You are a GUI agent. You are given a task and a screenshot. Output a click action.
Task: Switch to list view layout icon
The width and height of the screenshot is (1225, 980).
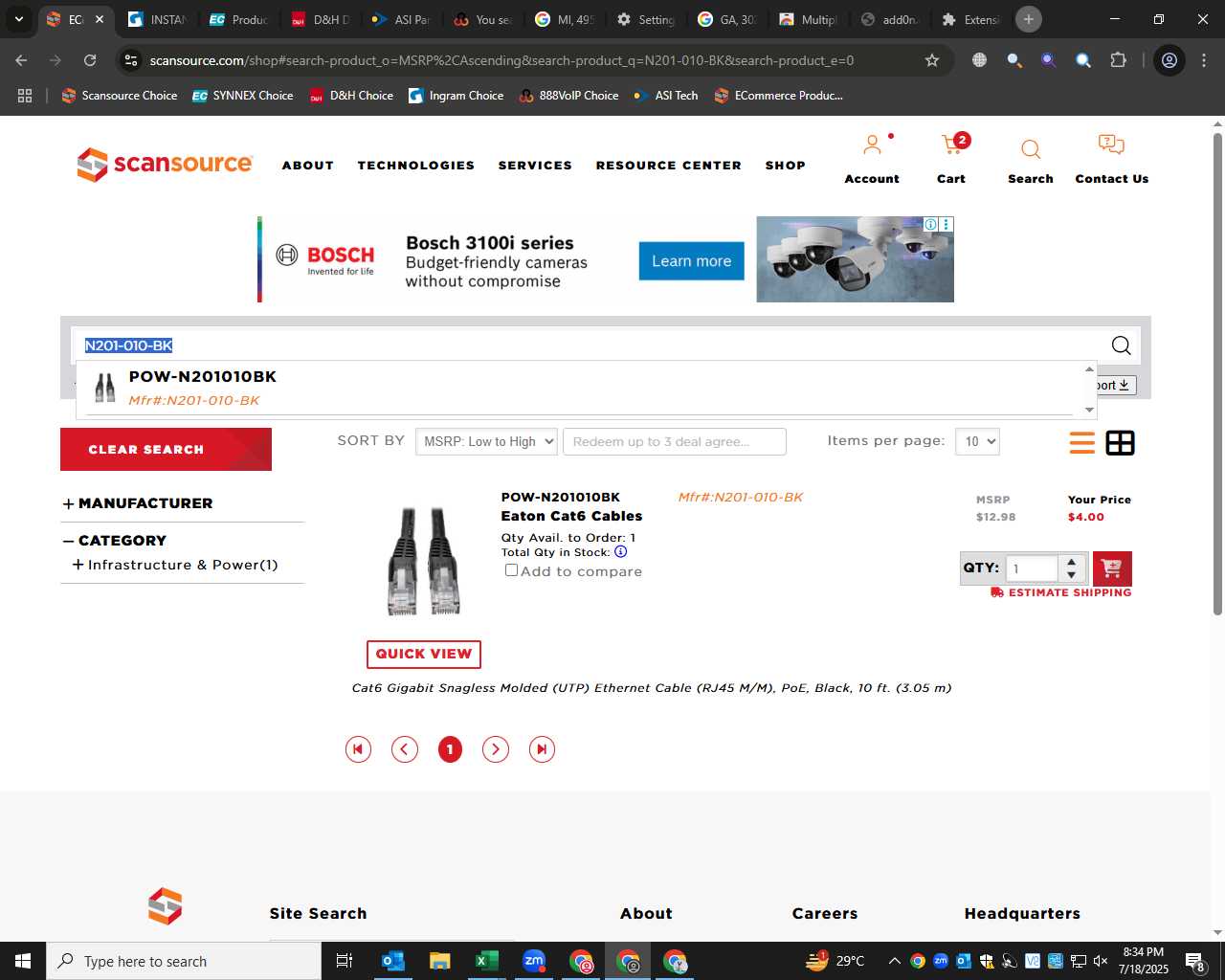tap(1082, 443)
